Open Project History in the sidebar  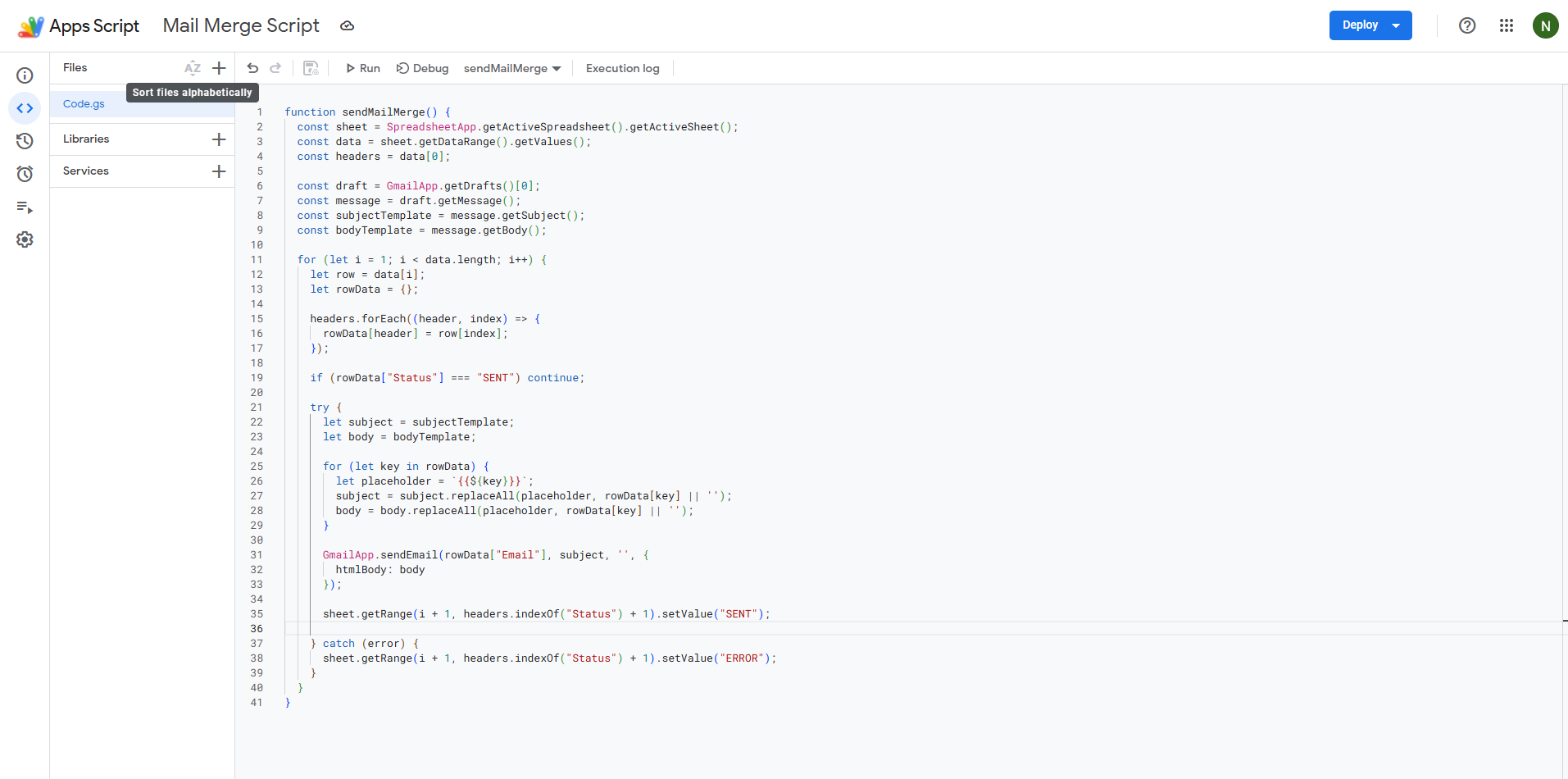tap(25, 141)
